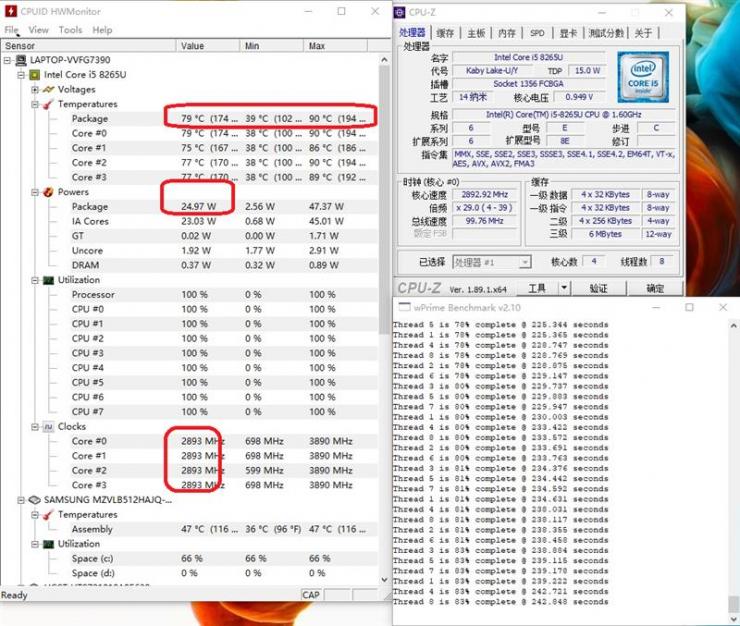Click the SAMSUNG MZVLB512HAJQ drive icon

pos(34,500)
